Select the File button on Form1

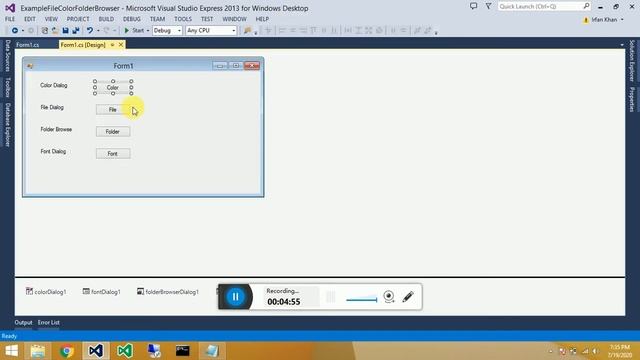point(113,109)
